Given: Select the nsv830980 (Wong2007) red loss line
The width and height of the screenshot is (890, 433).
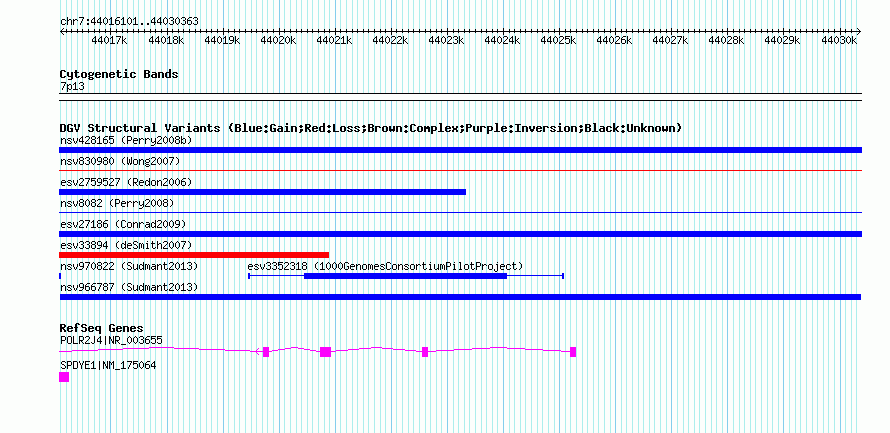Looking at the screenshot, I should (x=460, y=170).
